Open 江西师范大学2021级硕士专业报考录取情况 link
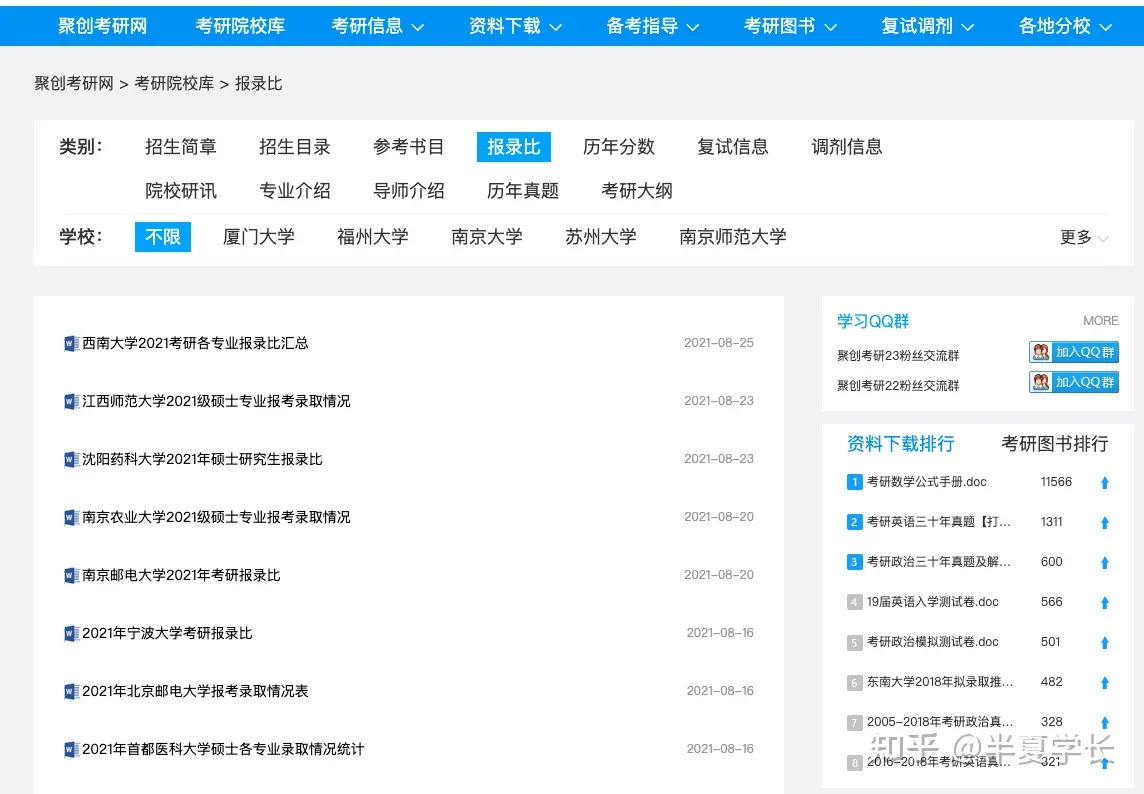The image size is (1144, 794). tap(216, 402)
